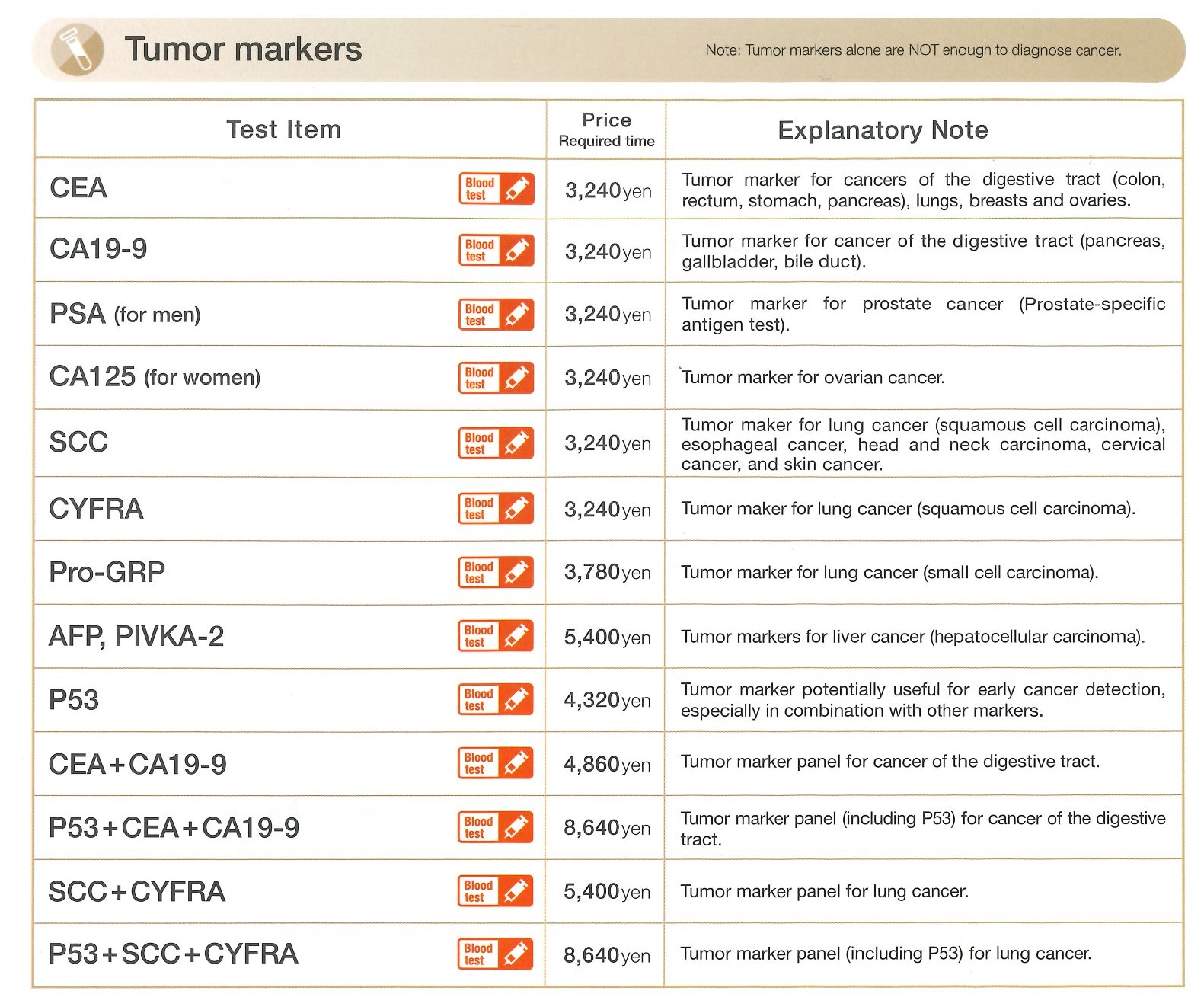Click the Test Item column header

coord(283,129)
